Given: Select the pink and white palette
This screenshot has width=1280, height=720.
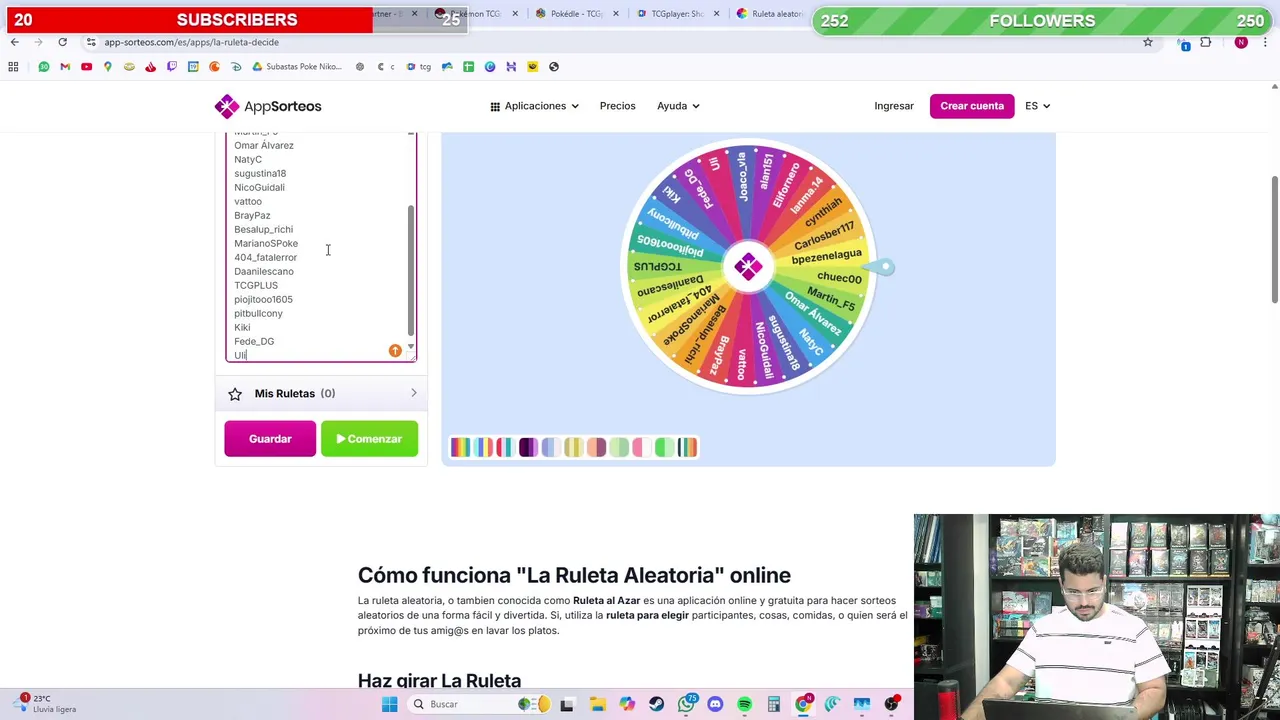Looking at the screenshot, I should pos(641,448).
